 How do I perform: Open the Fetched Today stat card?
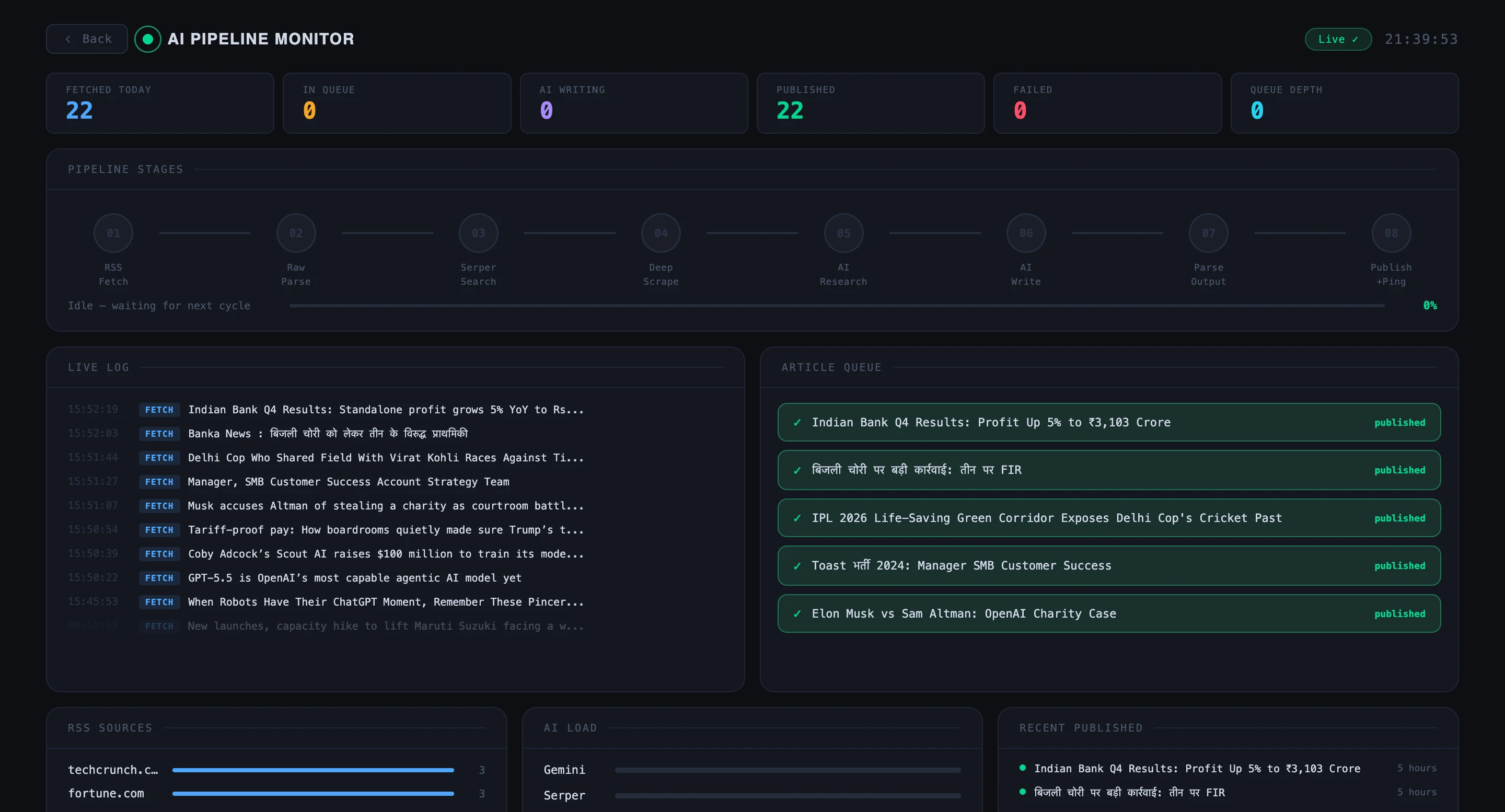(160, 103)
